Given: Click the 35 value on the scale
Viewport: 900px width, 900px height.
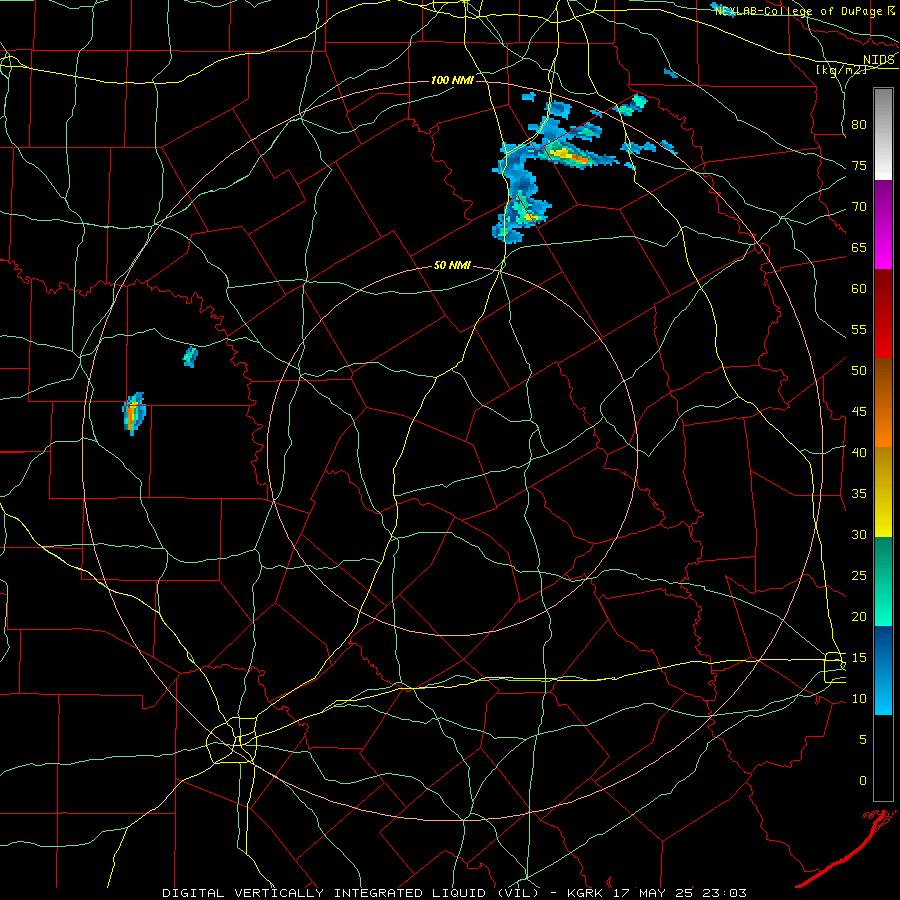Looking at the screenshot, I should (859, 494).
